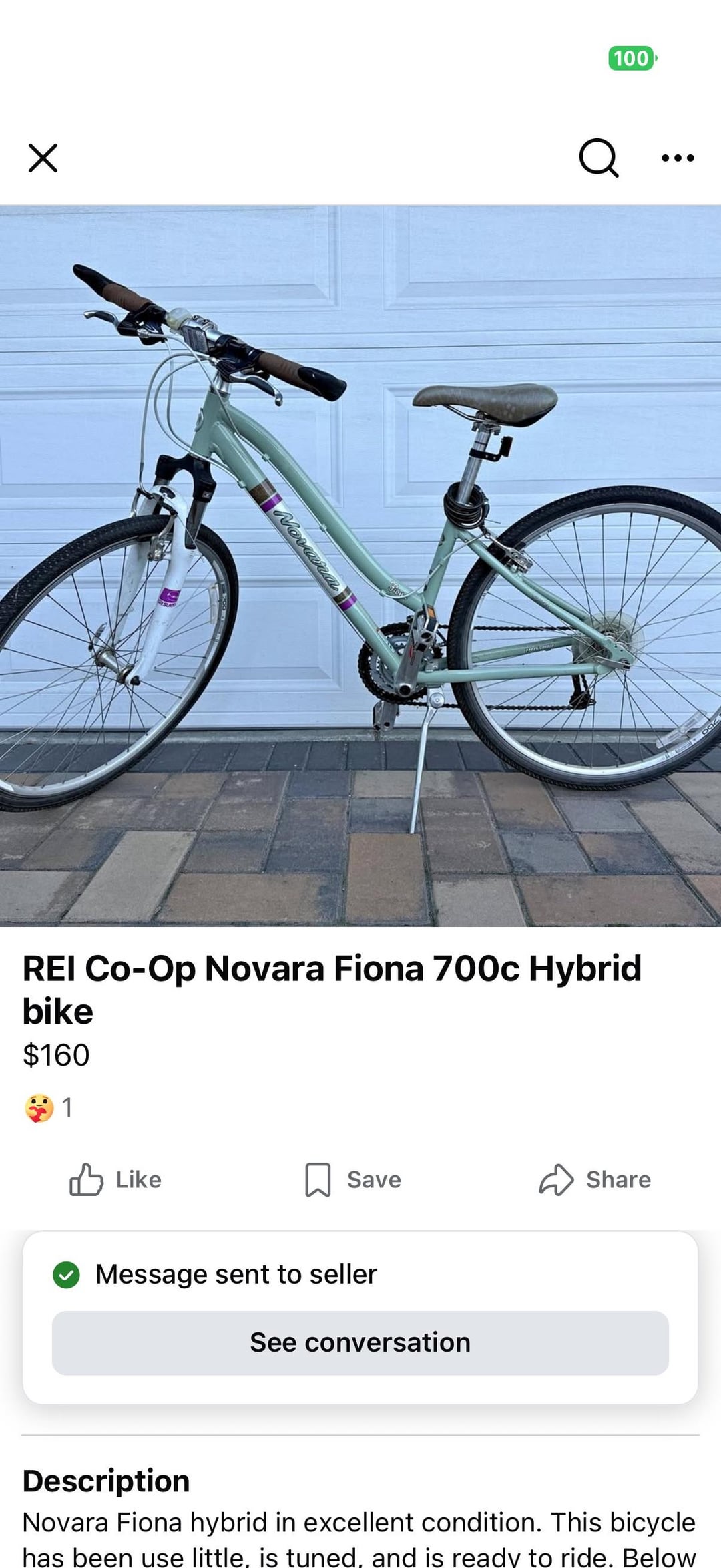Screen dimensions: 721x1568
Task: Close the listing with the X icon
Action: click(x=43, y=158)
